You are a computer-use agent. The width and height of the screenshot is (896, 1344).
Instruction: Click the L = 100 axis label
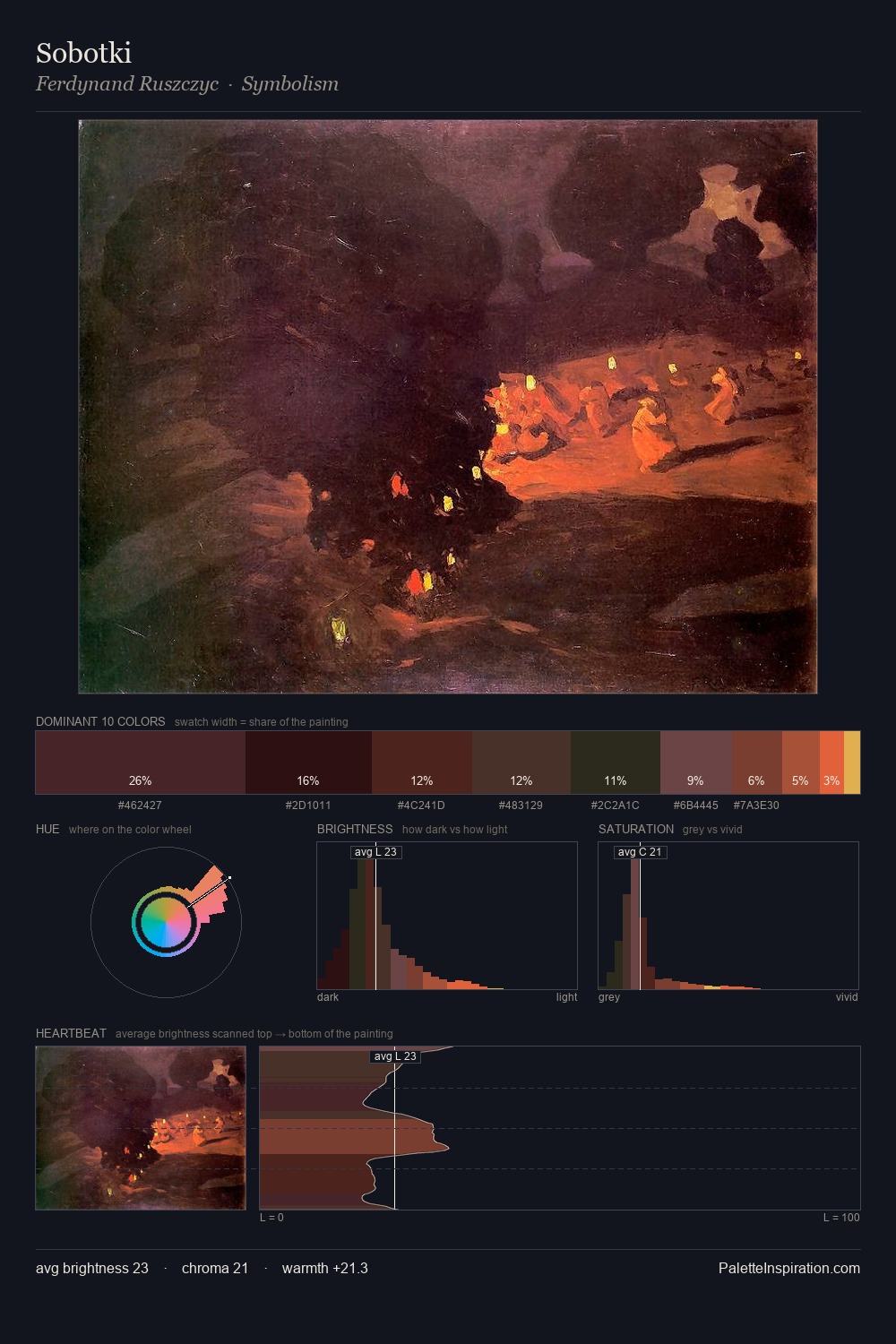tap(841, 1218)
